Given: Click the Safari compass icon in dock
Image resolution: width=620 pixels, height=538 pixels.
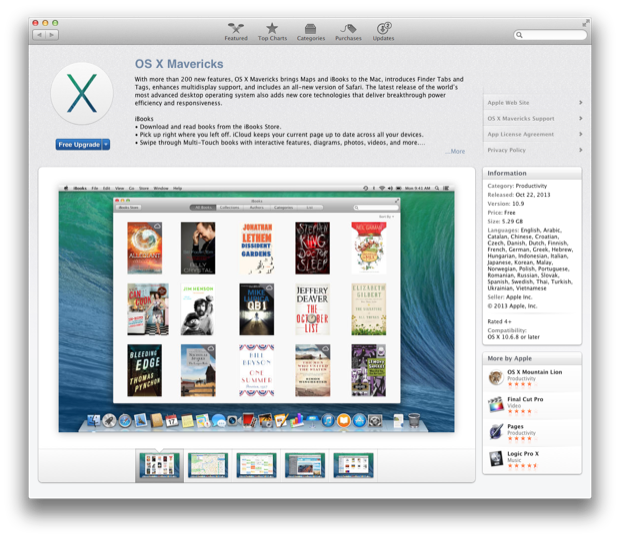Looking at the screenshot, I should point(125,421).
